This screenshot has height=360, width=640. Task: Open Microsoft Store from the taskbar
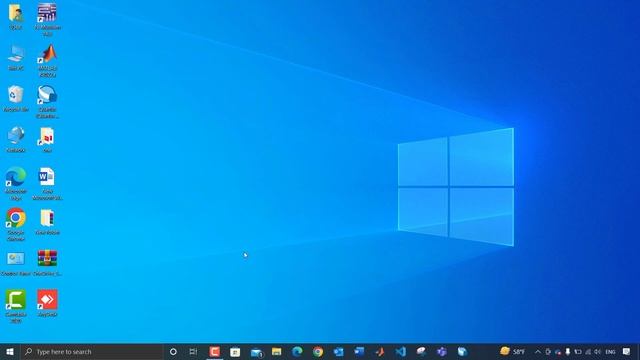click(x=235, y=351)
